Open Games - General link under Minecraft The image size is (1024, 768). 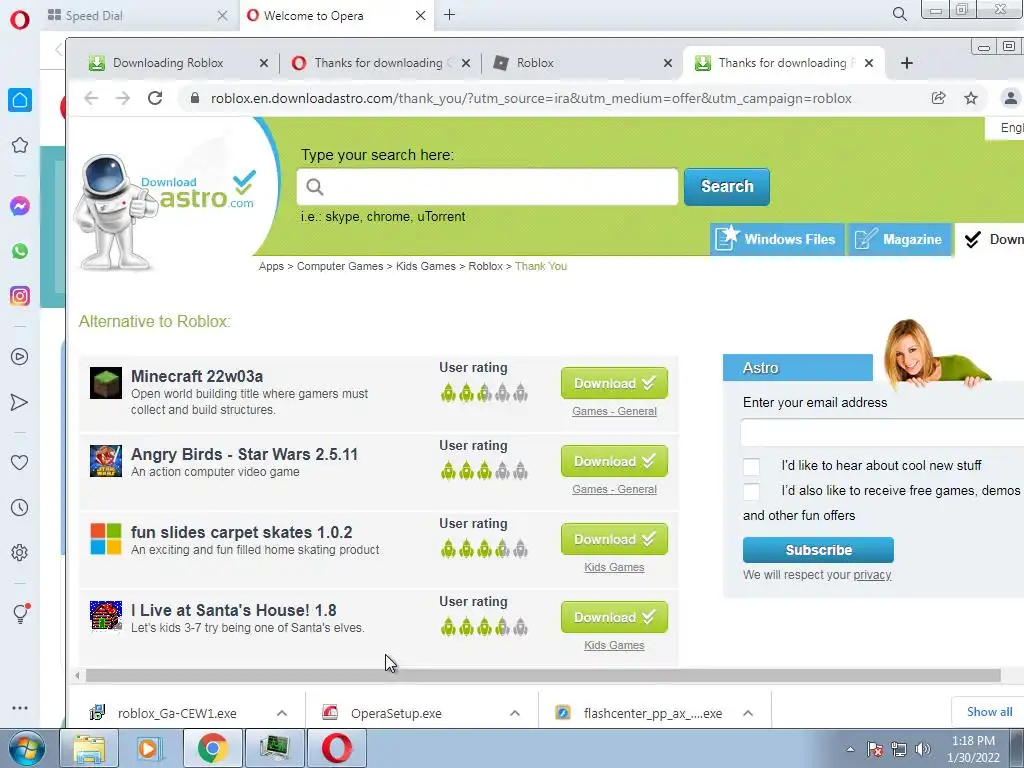pyautogui.click(x=614, y=411)
